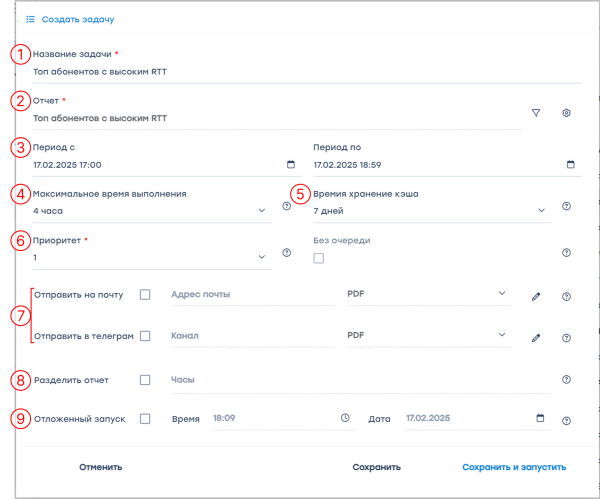
Task: Open report settings gear icon
Action: coord(566,113)
